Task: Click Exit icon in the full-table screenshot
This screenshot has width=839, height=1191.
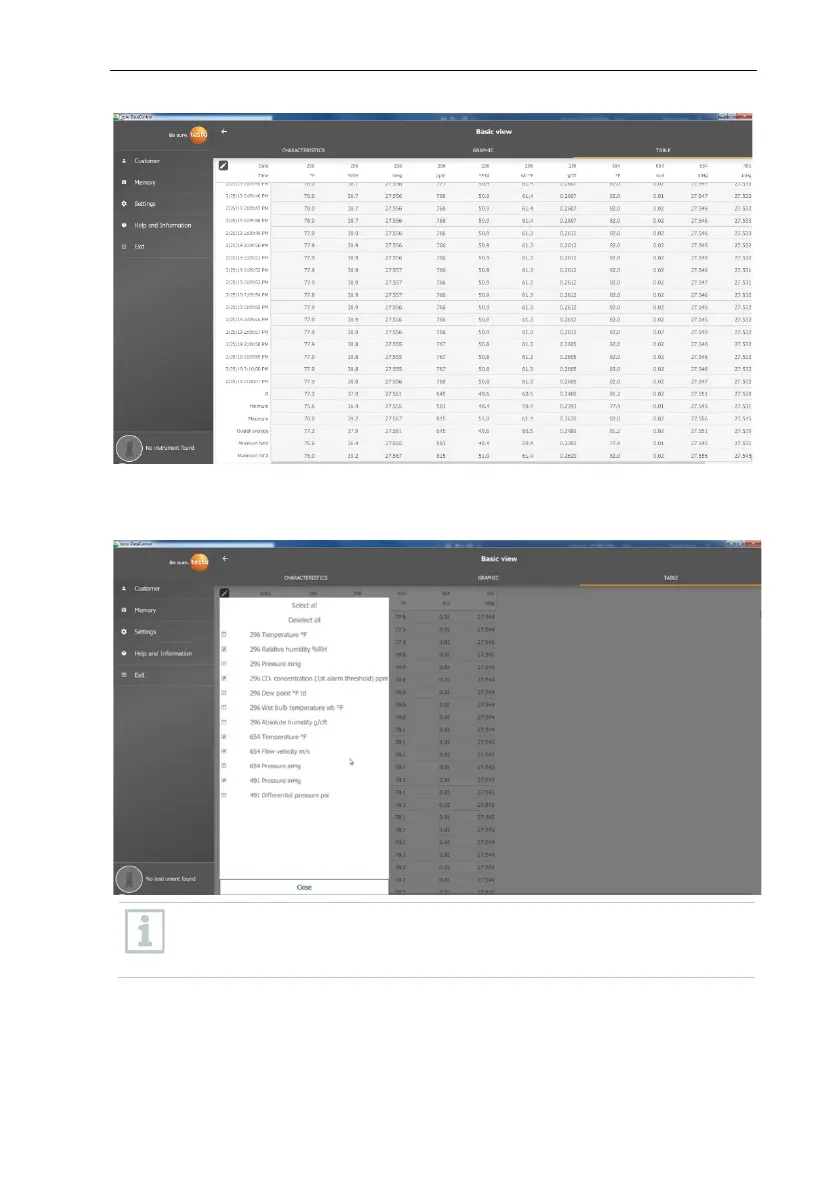Action: pyautogui.click(x=124, y=246)
